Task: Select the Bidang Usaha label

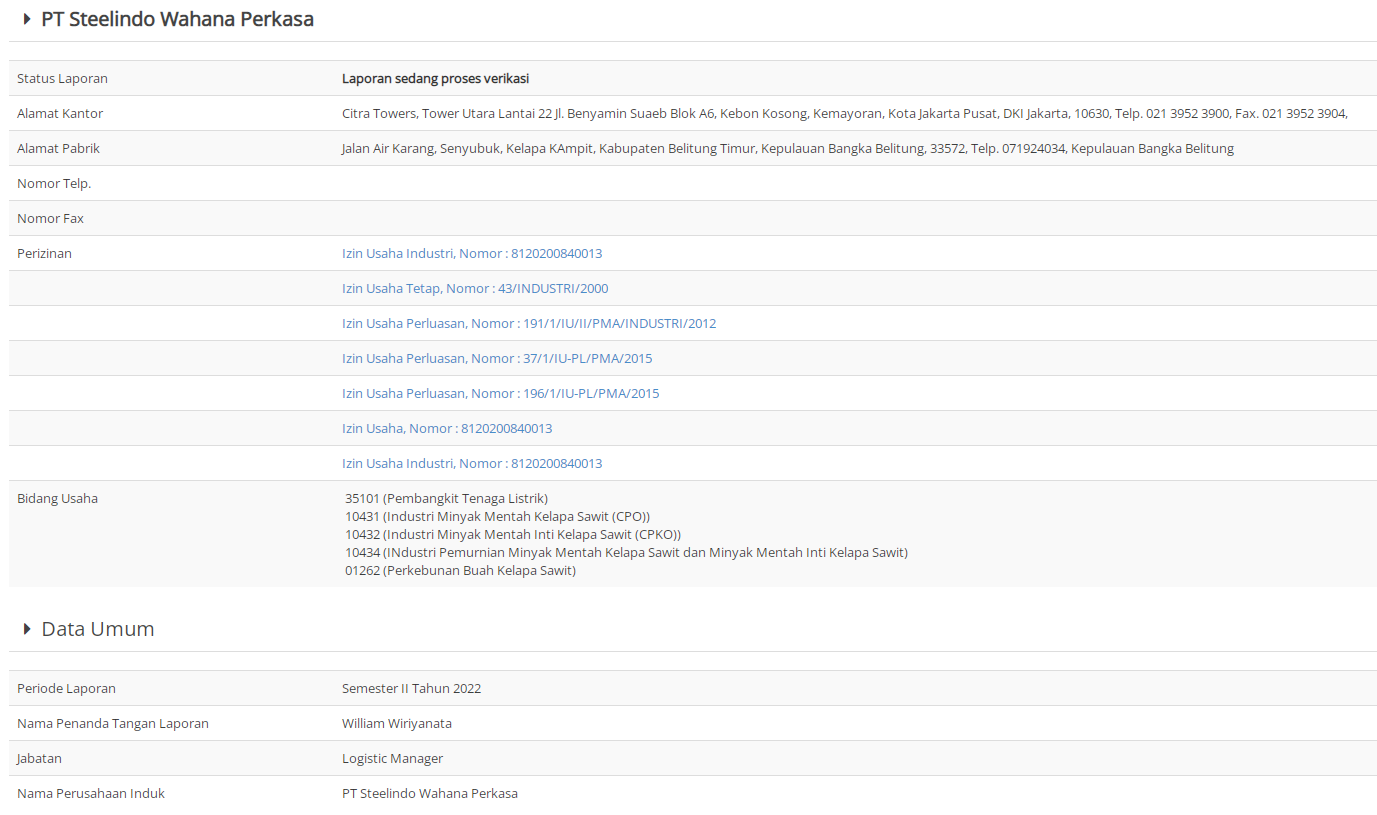Action: click(57, 498)
